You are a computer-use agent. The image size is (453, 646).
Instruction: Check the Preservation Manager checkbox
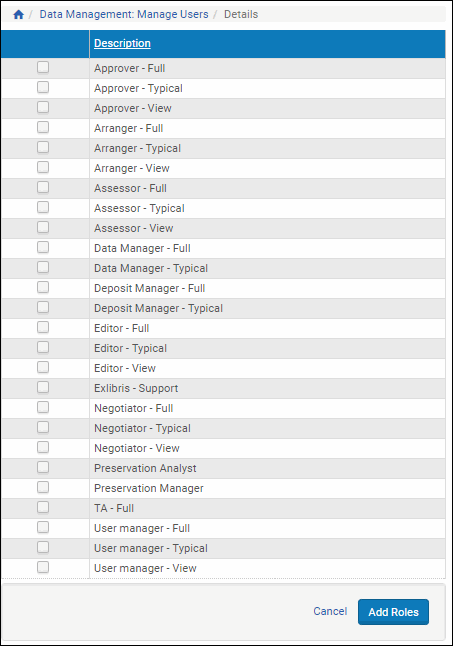(x=43, y=487)
